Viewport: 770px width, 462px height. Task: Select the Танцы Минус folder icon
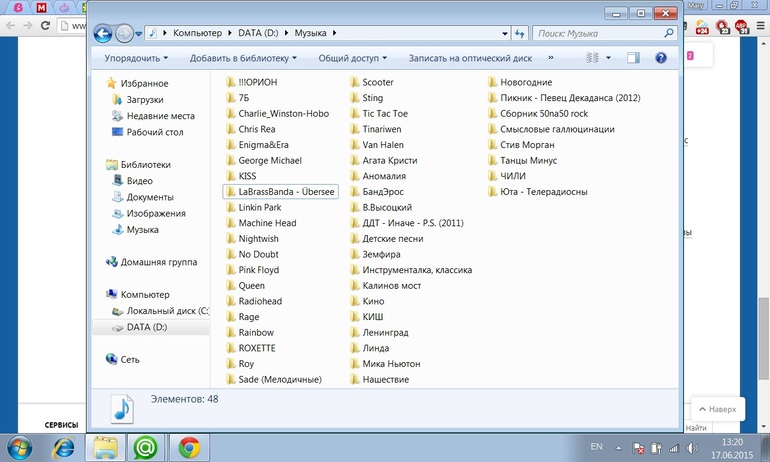493,160
